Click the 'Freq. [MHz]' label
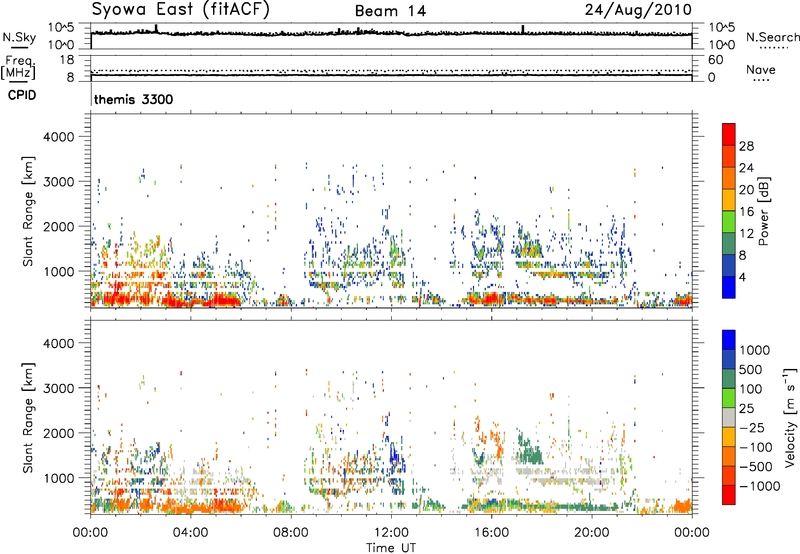The image size is (800, 554). click(18, 67)
